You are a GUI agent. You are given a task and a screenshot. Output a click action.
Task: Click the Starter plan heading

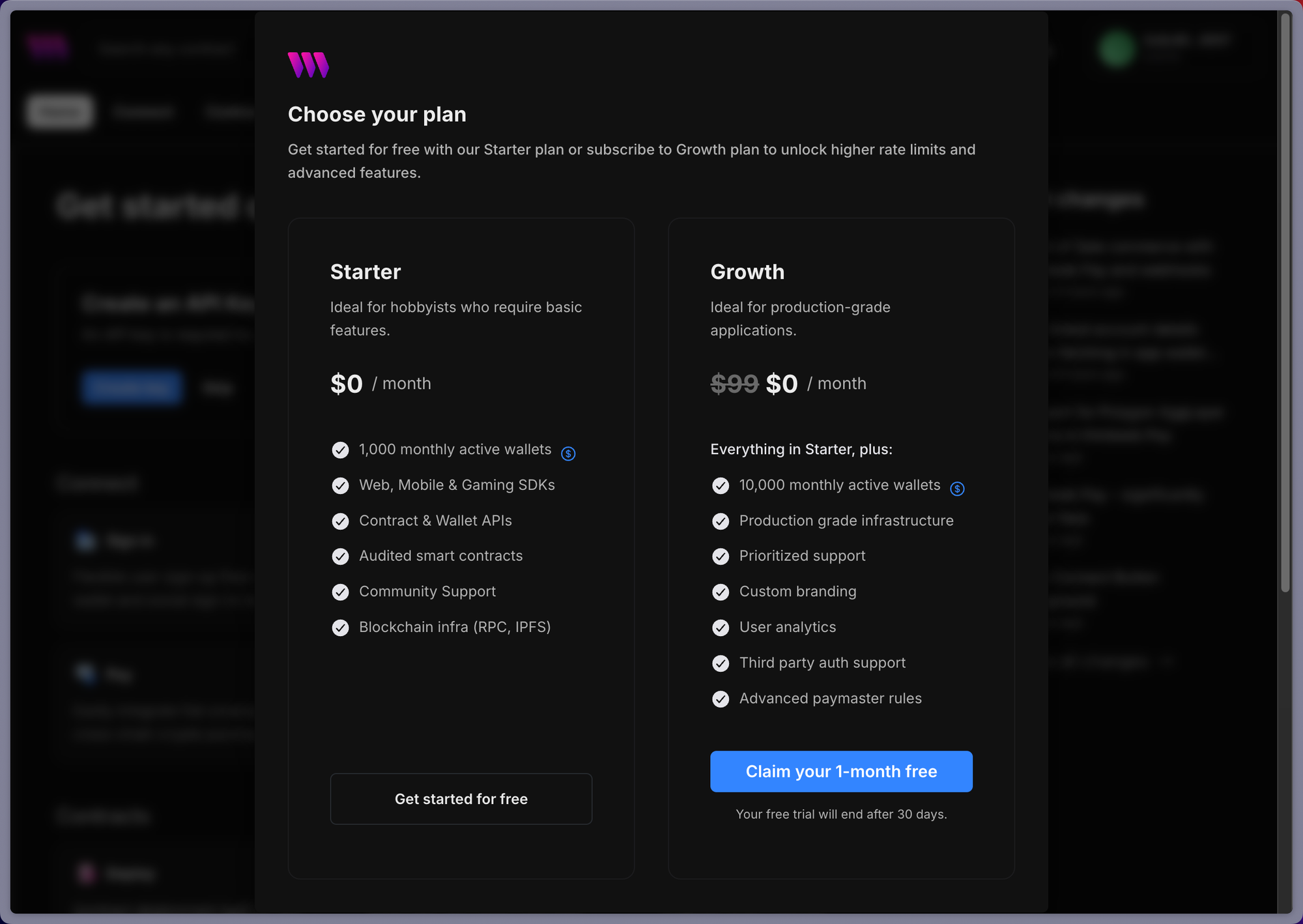[365, 272]
